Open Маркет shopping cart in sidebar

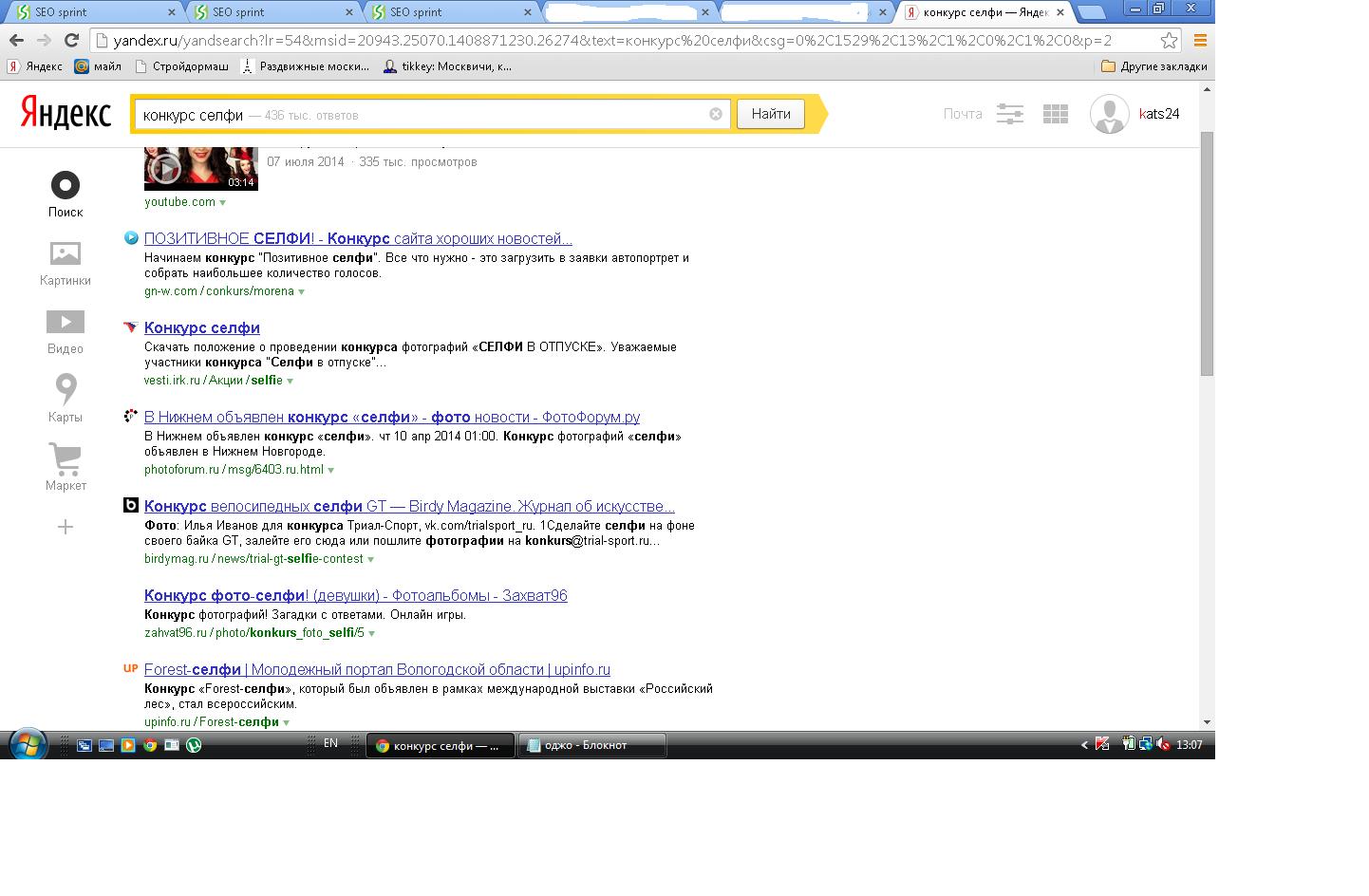[x=66, y=467]
